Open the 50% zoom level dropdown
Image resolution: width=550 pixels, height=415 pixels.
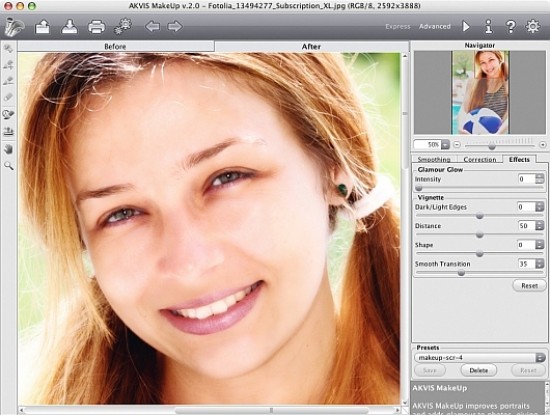[x=445, y=145]
